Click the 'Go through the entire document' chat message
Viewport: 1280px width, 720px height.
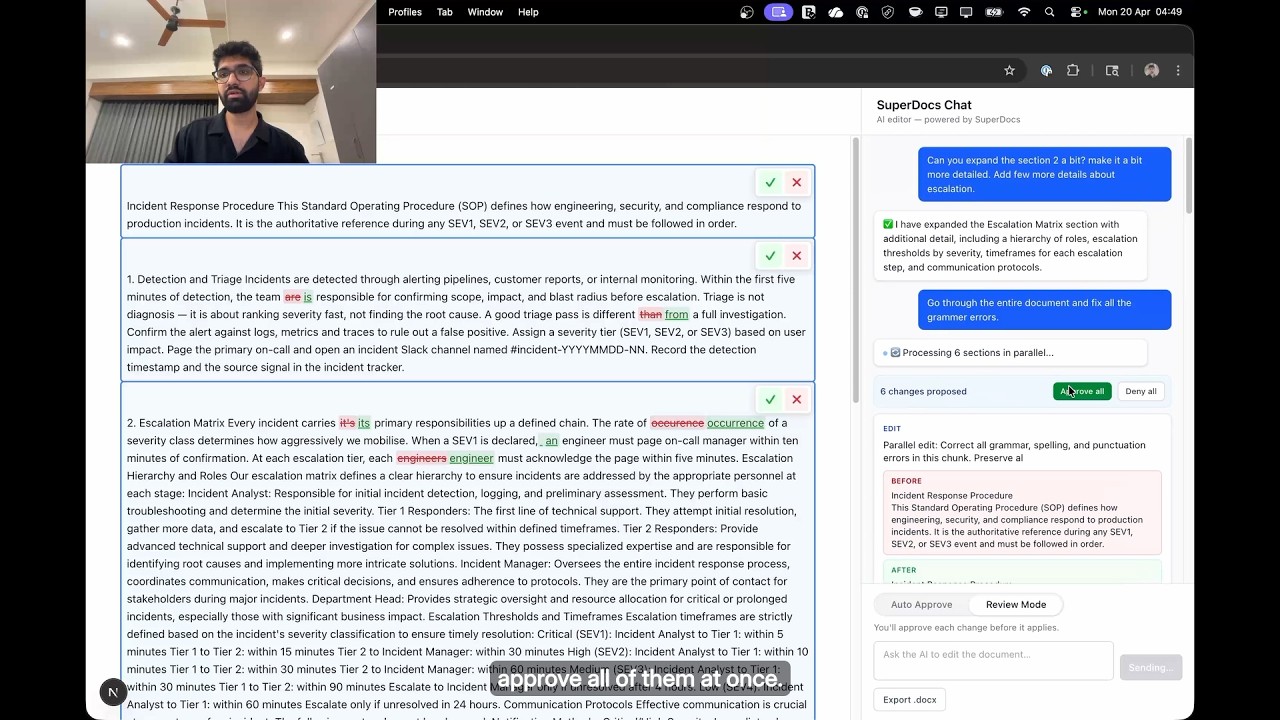(1045, 310)
